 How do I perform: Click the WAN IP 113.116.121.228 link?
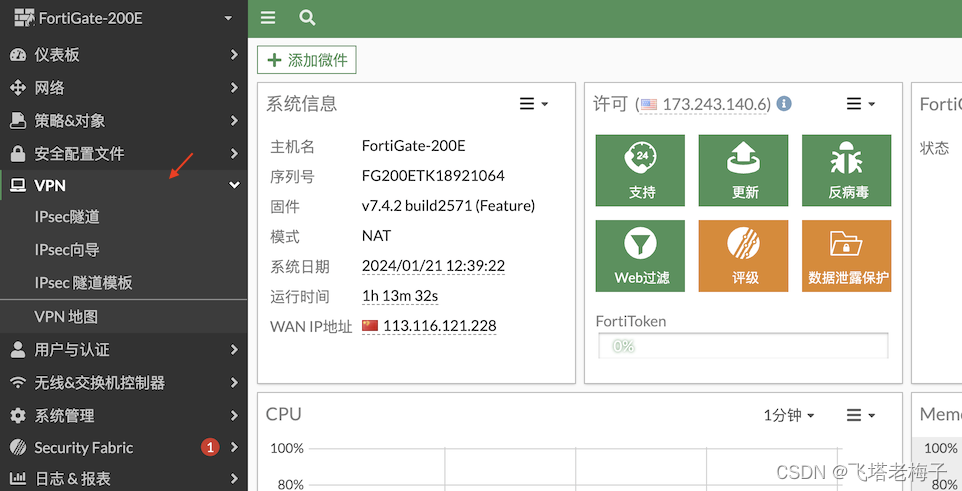pos(439,326)
